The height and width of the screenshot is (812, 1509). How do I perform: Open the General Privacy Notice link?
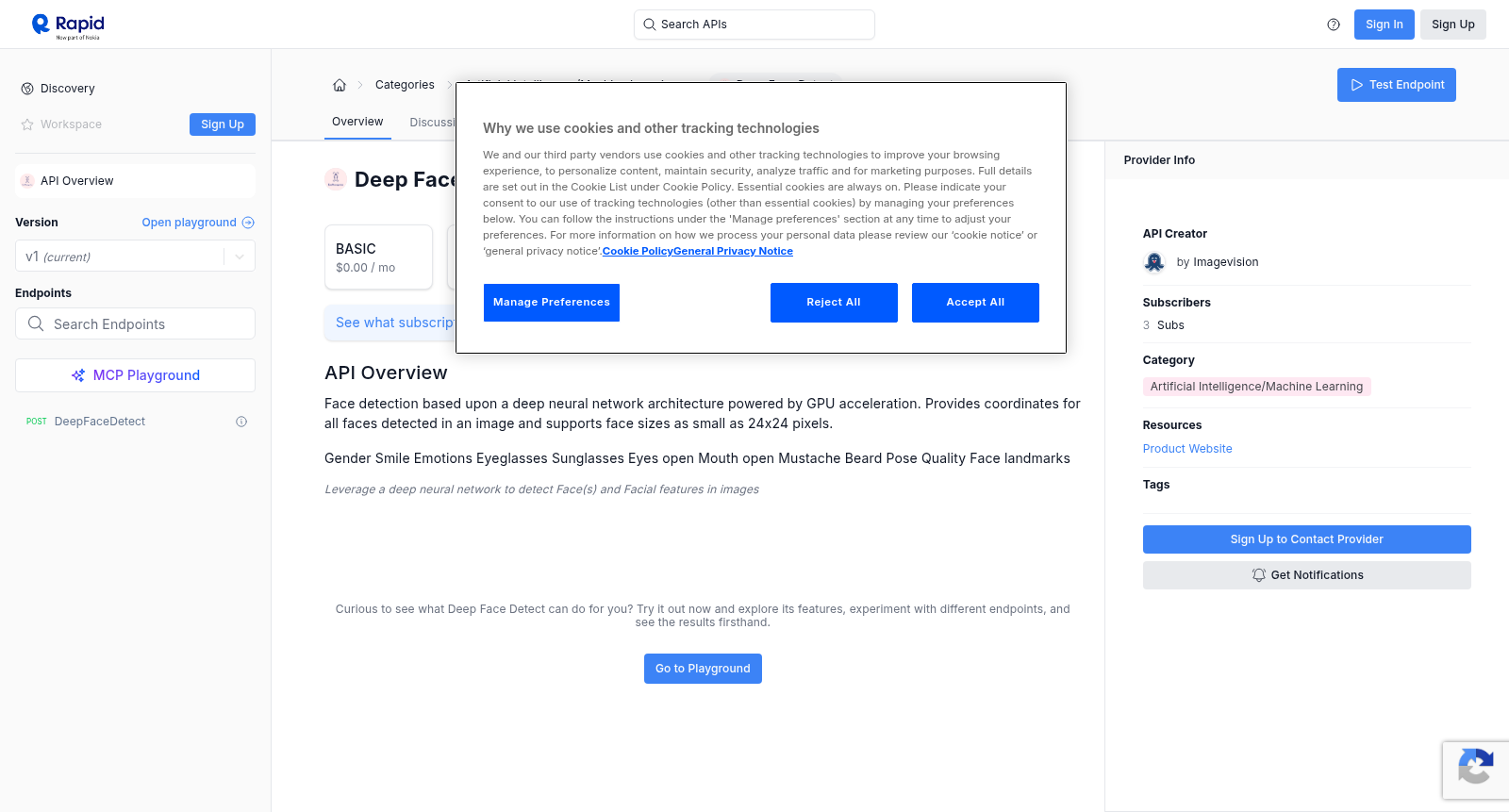coord(734,251)
